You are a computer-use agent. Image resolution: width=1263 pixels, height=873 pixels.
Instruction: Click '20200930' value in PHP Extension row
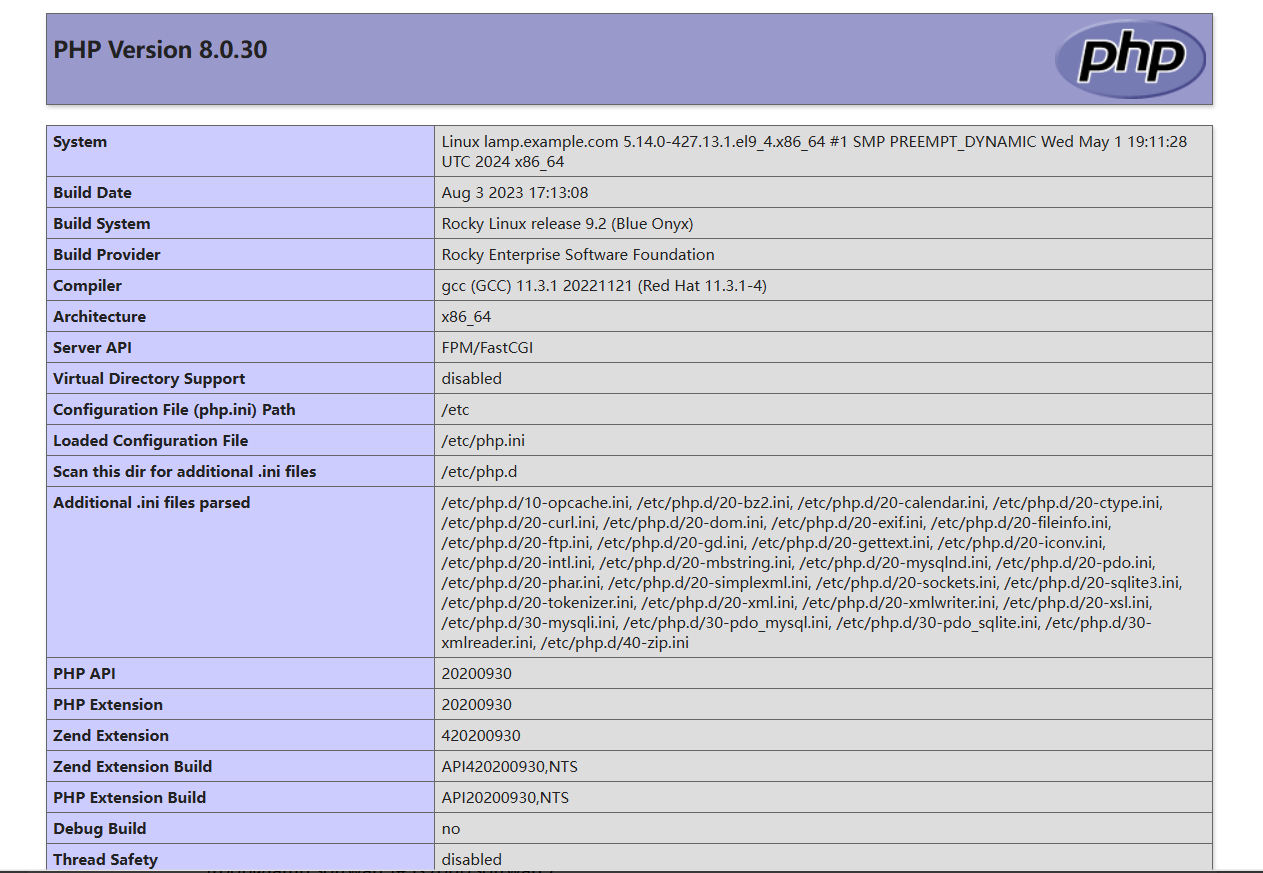point(477,705)
